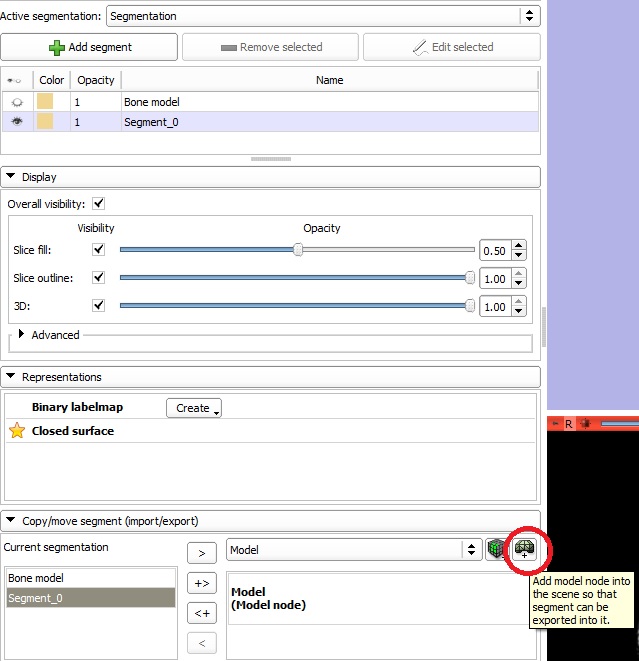Viewport: 639px width, 661px height.
Task: Show the Bone model segment
Action: pos(17,102)
